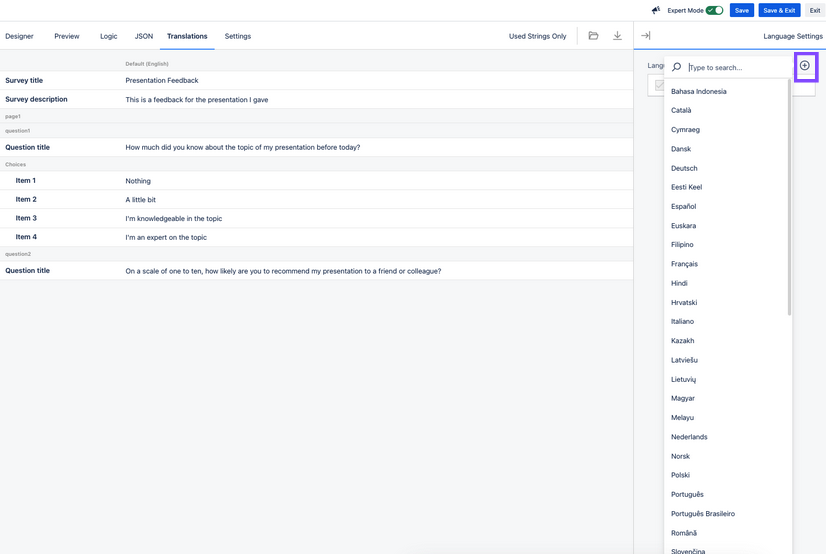Toggle Expert Mode switch off
Image resolution: width=826 pixels, height=554 pixels.
tap(714, 10)
